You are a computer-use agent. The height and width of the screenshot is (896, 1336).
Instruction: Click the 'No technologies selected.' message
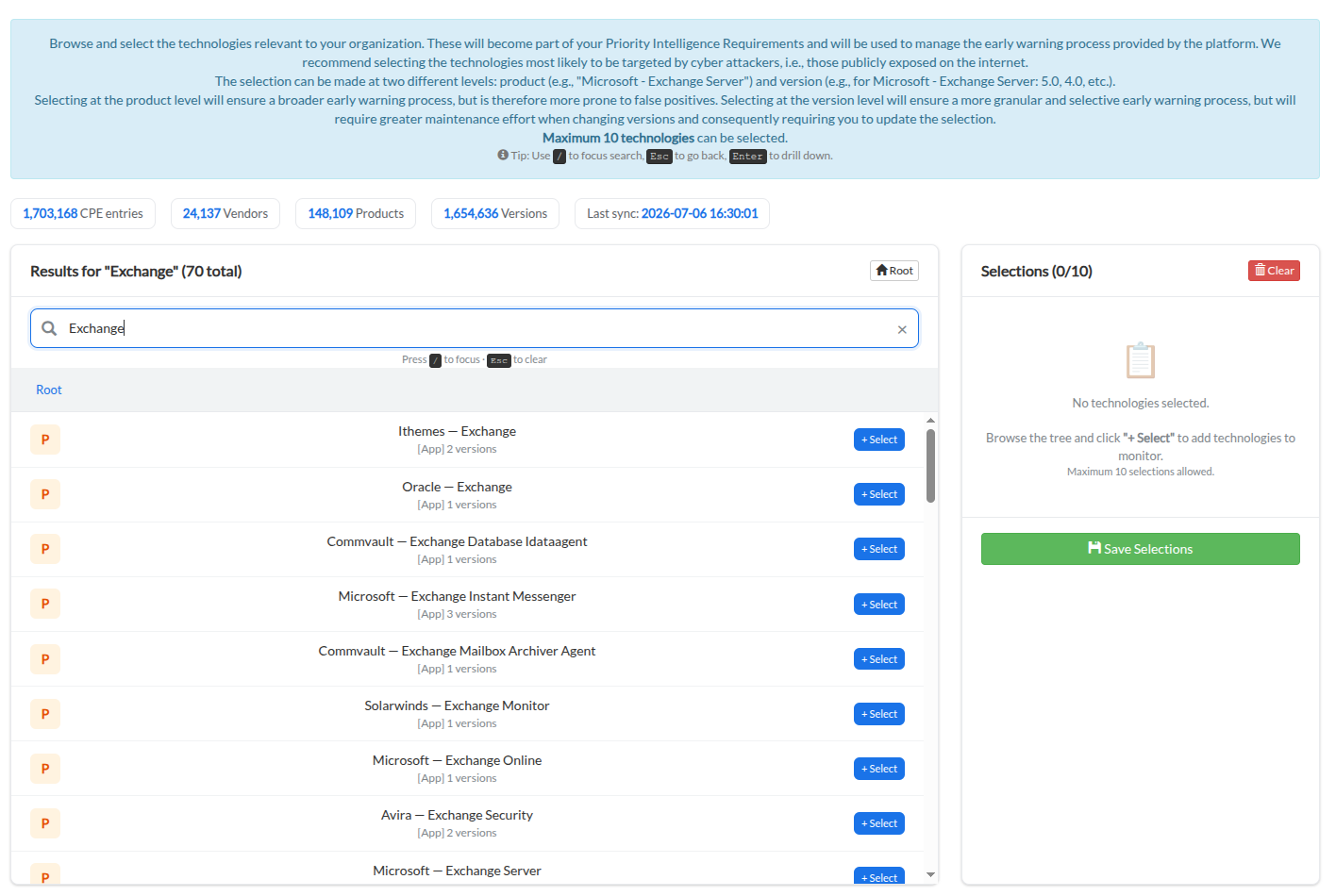pos(1141,403)
